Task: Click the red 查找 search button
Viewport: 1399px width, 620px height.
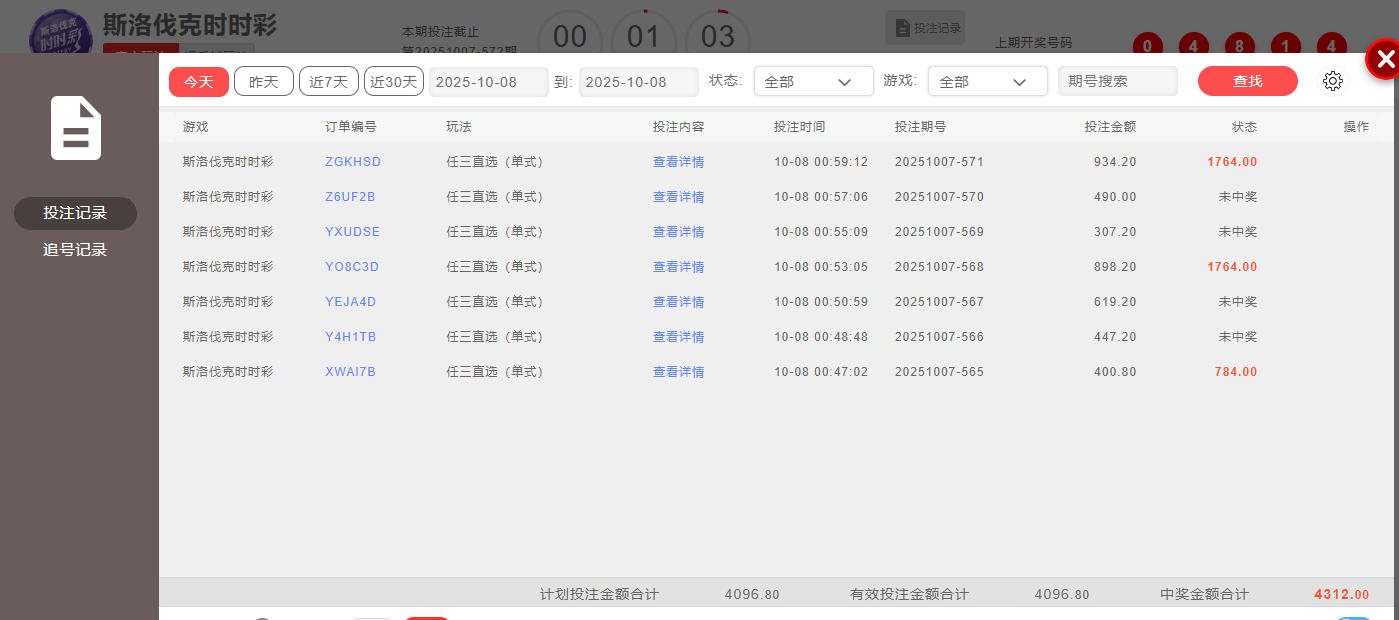Action: [x=1247, y=82]
